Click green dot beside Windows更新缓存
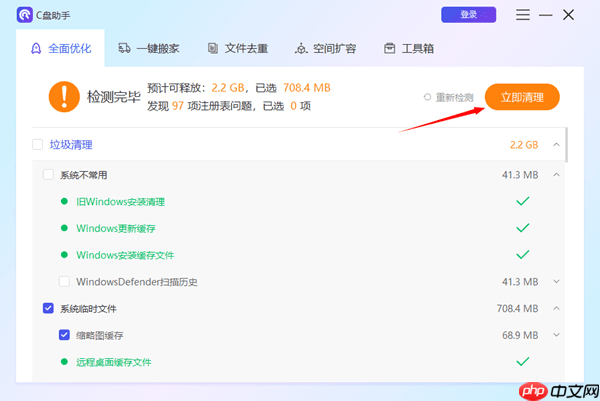Image resolution: width=600 pixels, height=401 pixels. (x=64, y=228)
